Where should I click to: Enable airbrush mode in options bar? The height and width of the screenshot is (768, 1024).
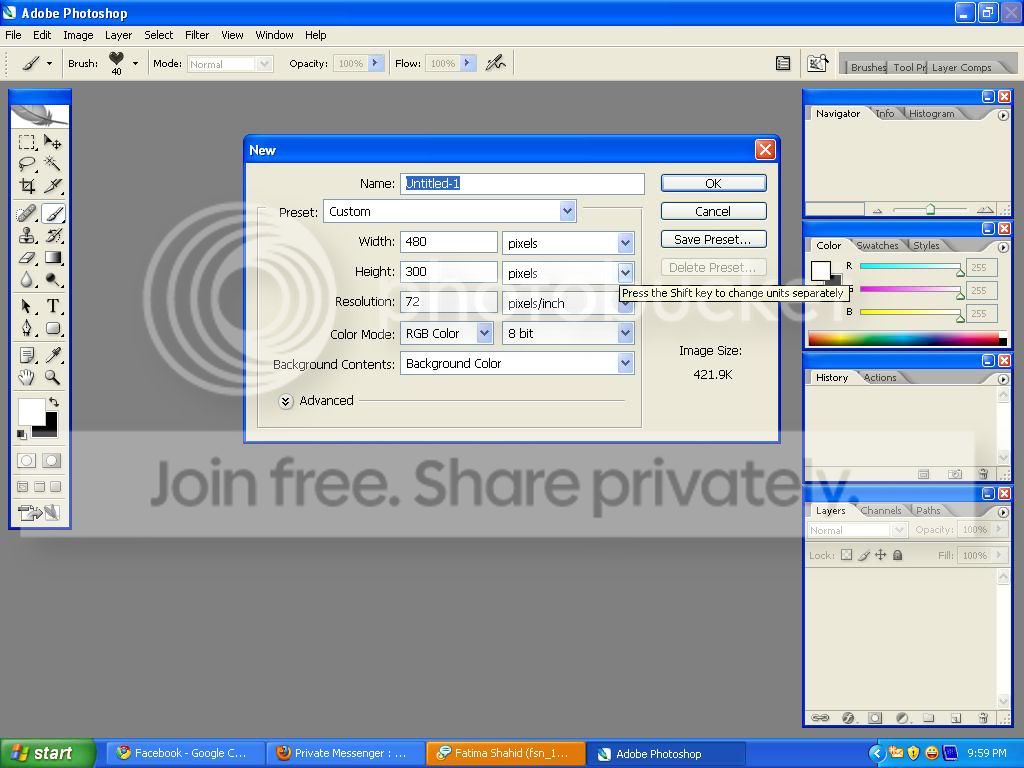tap(495, 63)
